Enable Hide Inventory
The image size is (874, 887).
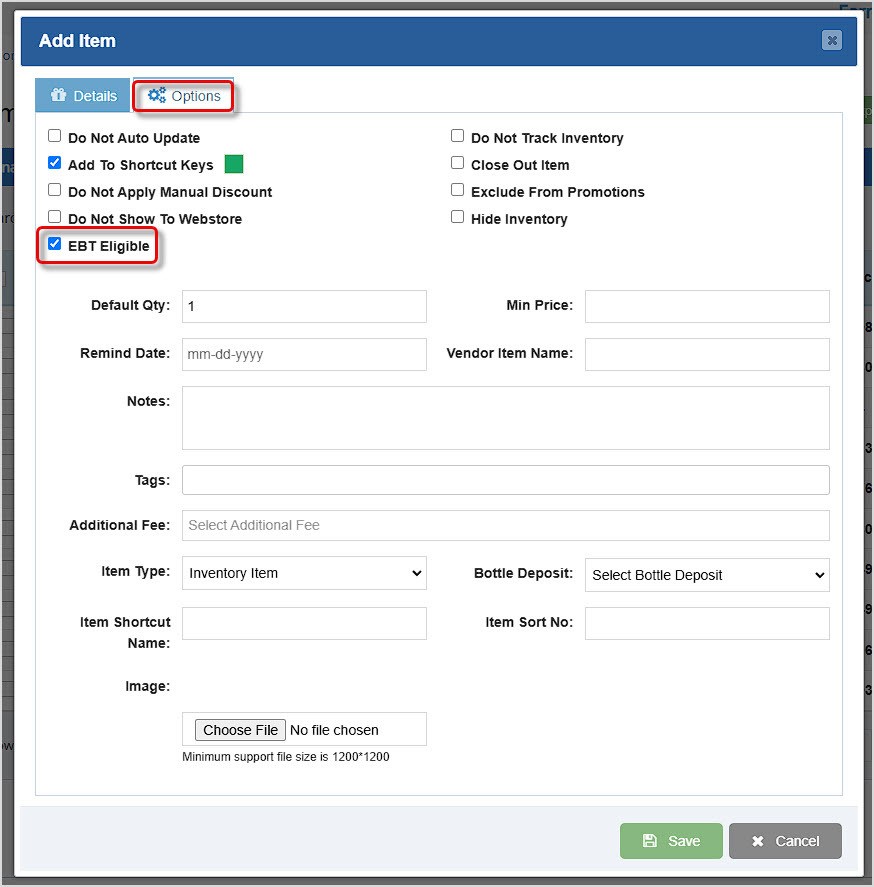pyautogui.click(x=457, y=216)
